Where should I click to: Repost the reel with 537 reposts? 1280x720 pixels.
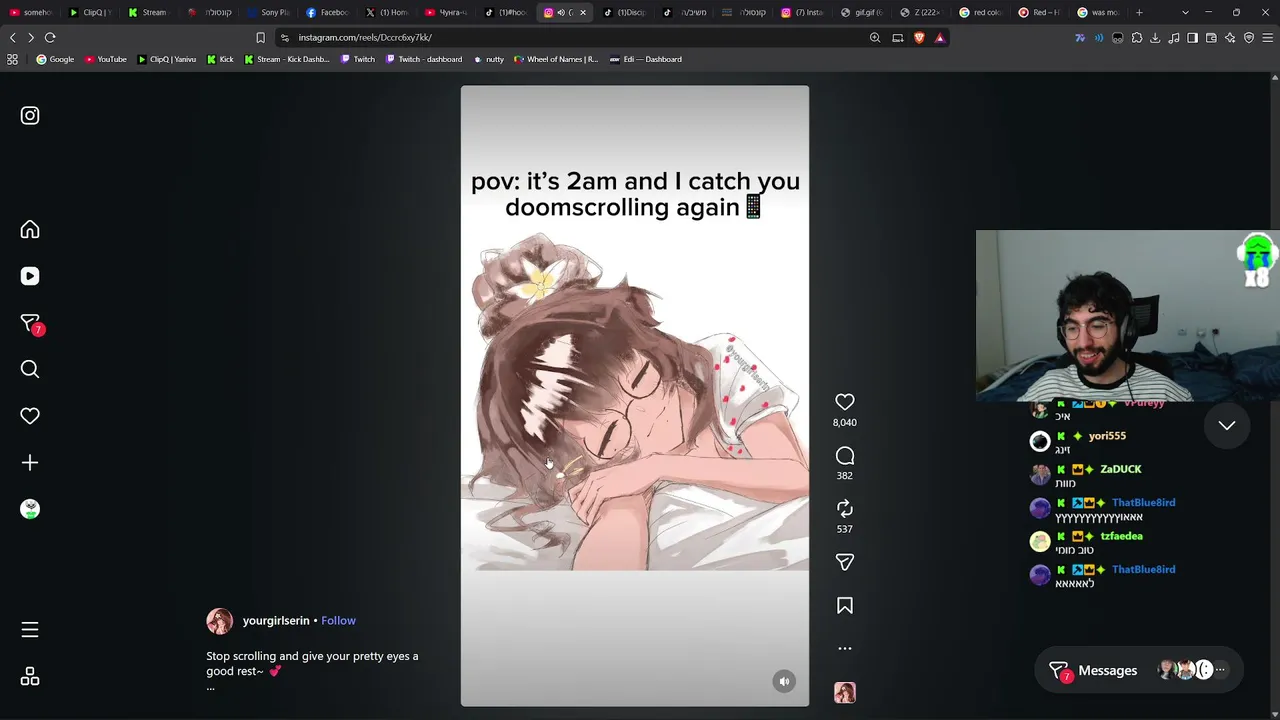pyautogui.click(x=845, y=508)
